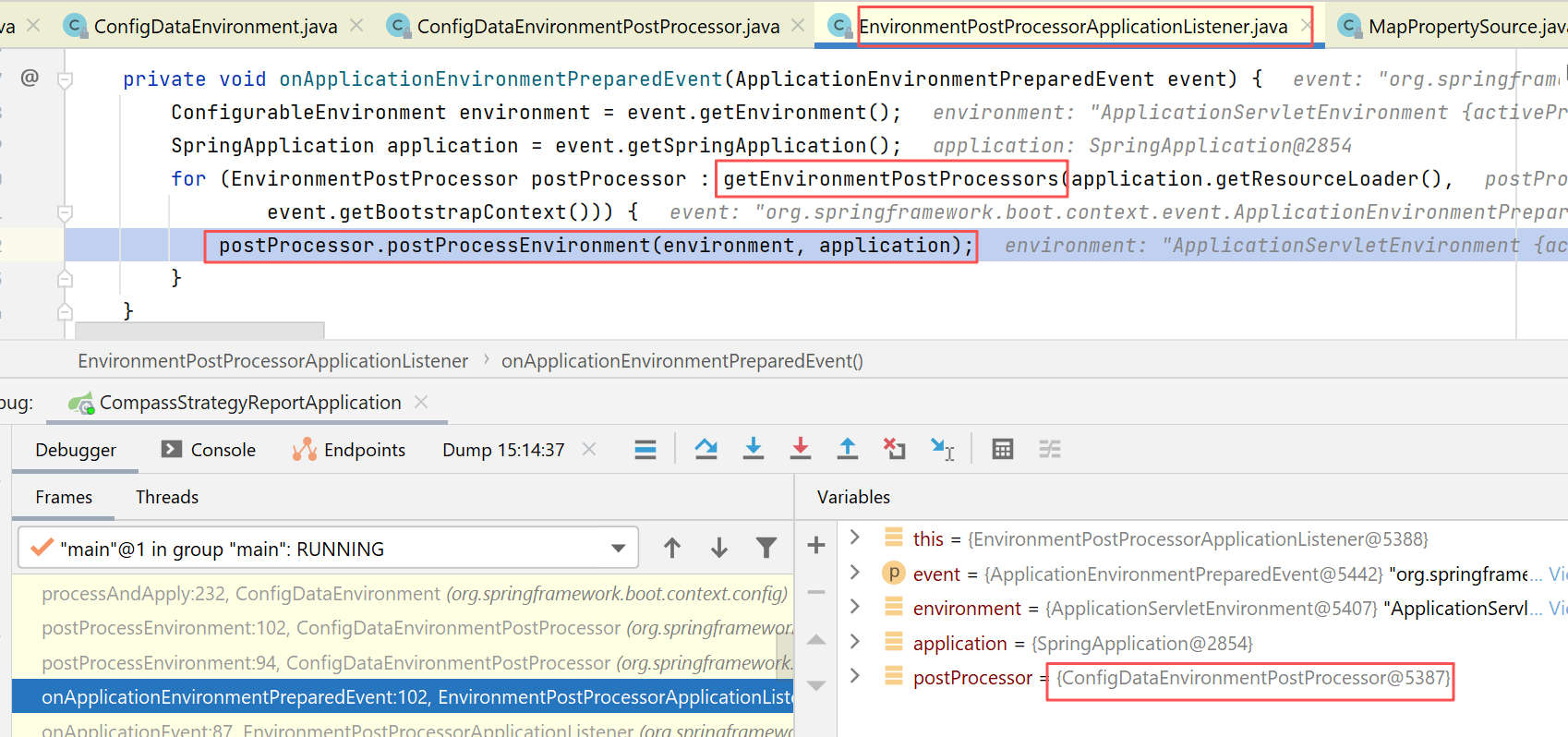1568x737 pixels.
Task: Click the Drop Frame icon
Action: (x=894, y=450)
